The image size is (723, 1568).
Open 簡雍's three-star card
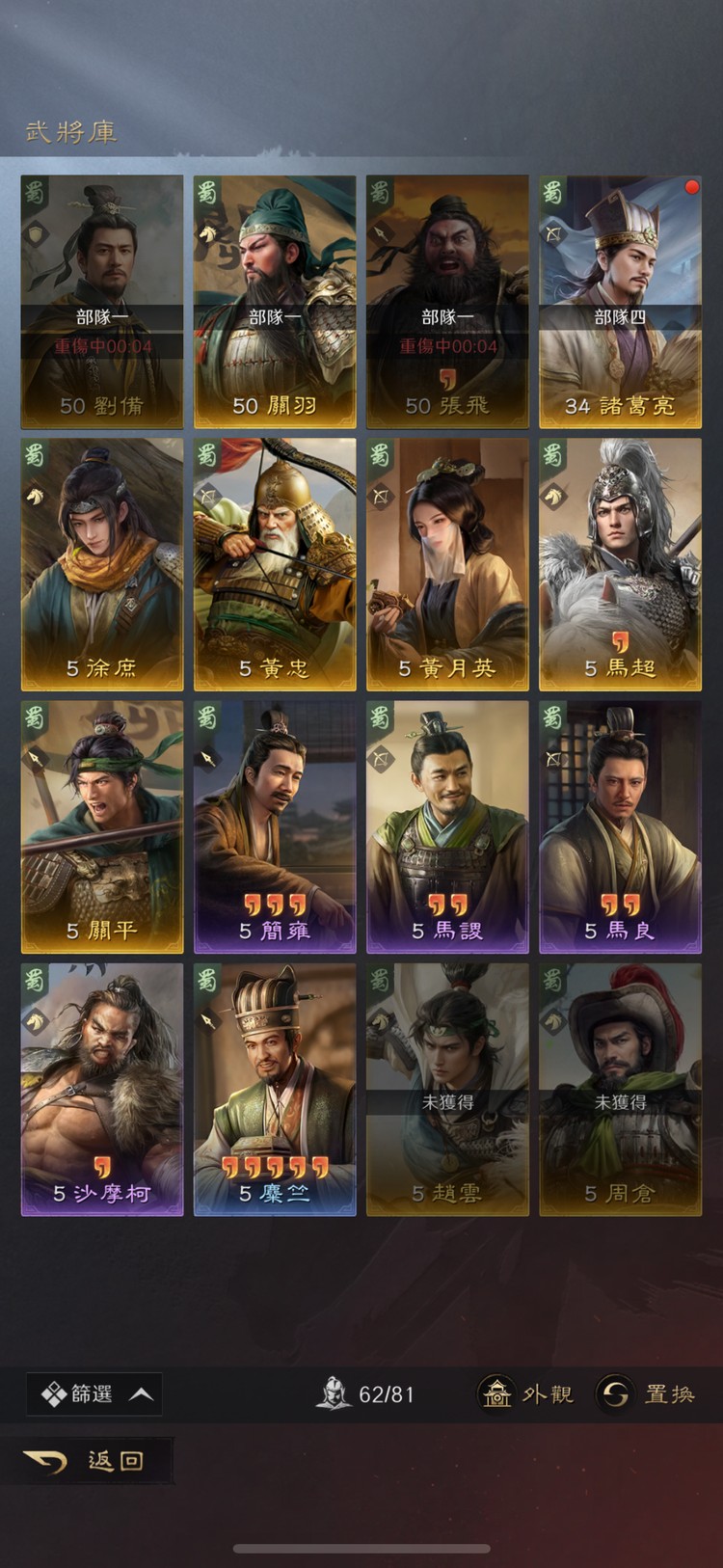(275, 827)
